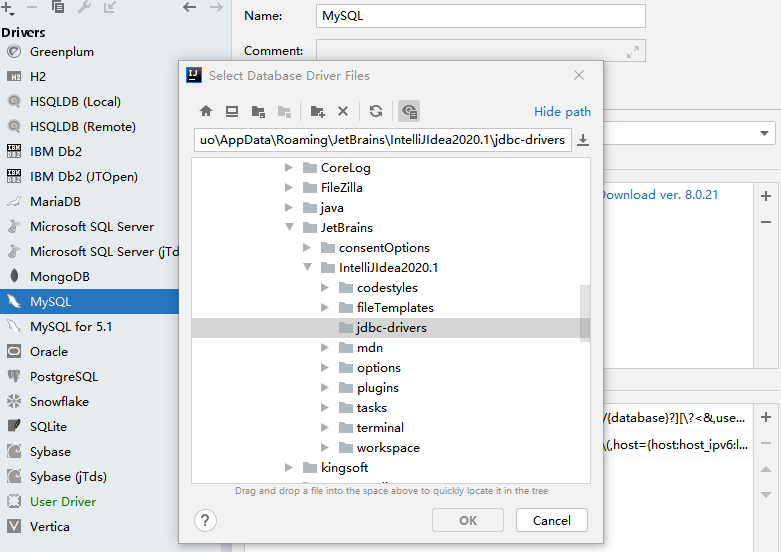Click the back arrow in left toolbar

189,7
